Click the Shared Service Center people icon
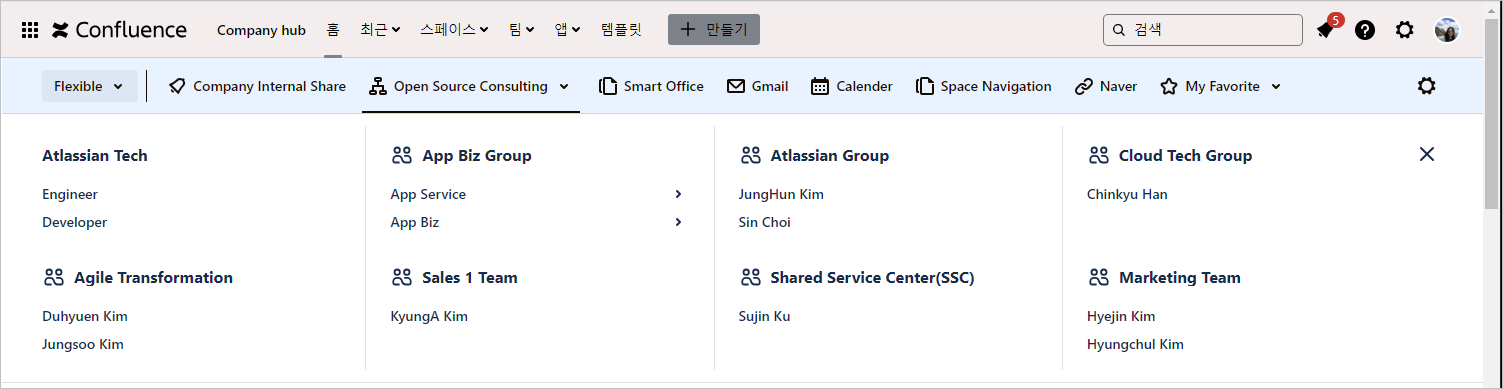 point(750,277)
